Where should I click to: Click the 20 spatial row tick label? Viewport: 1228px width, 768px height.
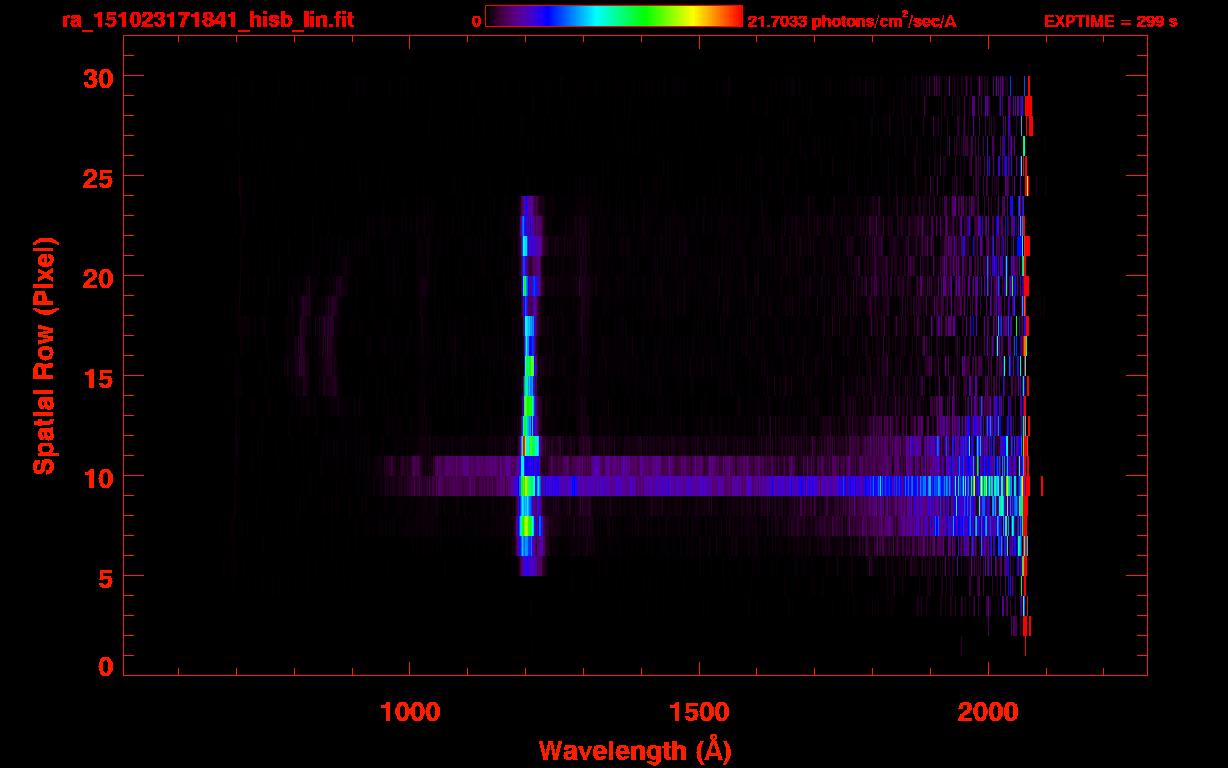99,277
